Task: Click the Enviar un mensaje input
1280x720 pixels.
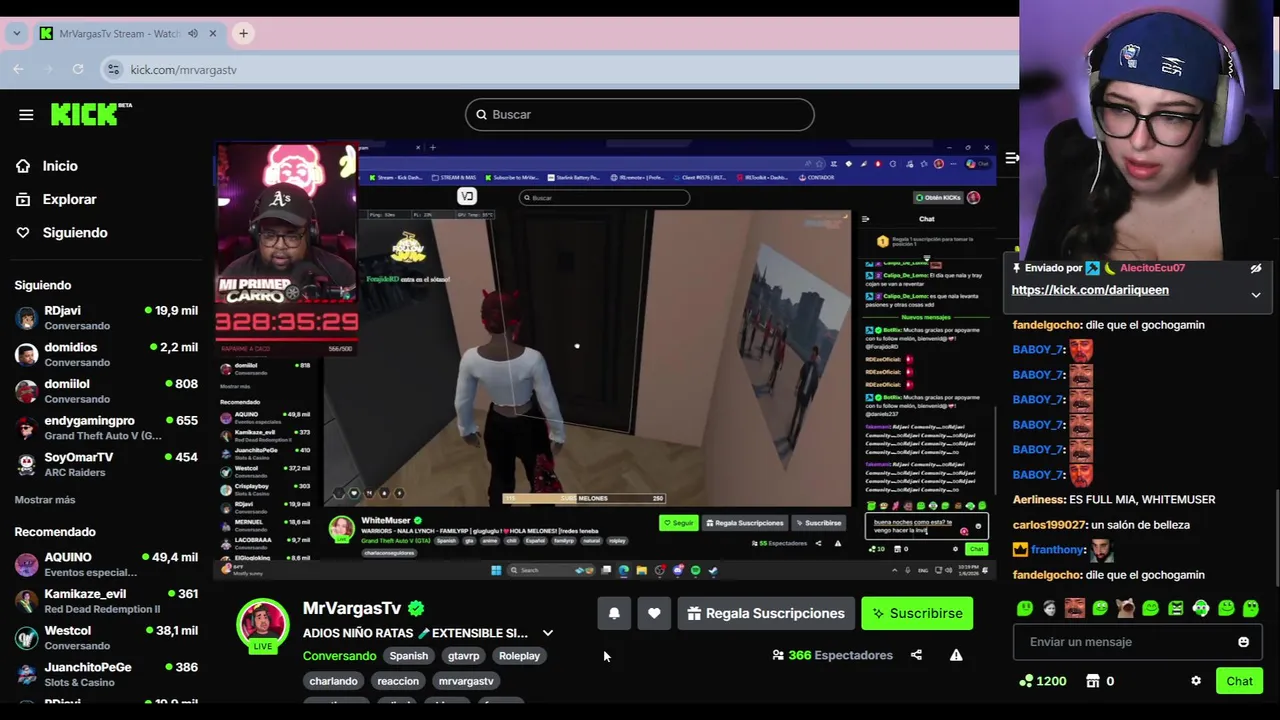Action: [1138, 642]
